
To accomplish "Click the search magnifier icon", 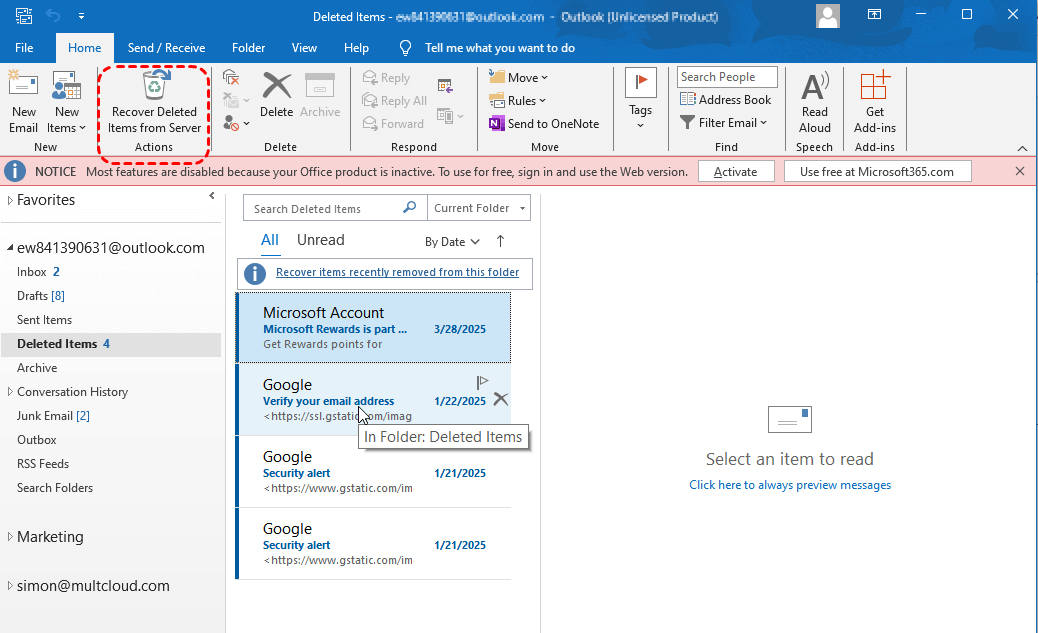I will pos(410,207).
